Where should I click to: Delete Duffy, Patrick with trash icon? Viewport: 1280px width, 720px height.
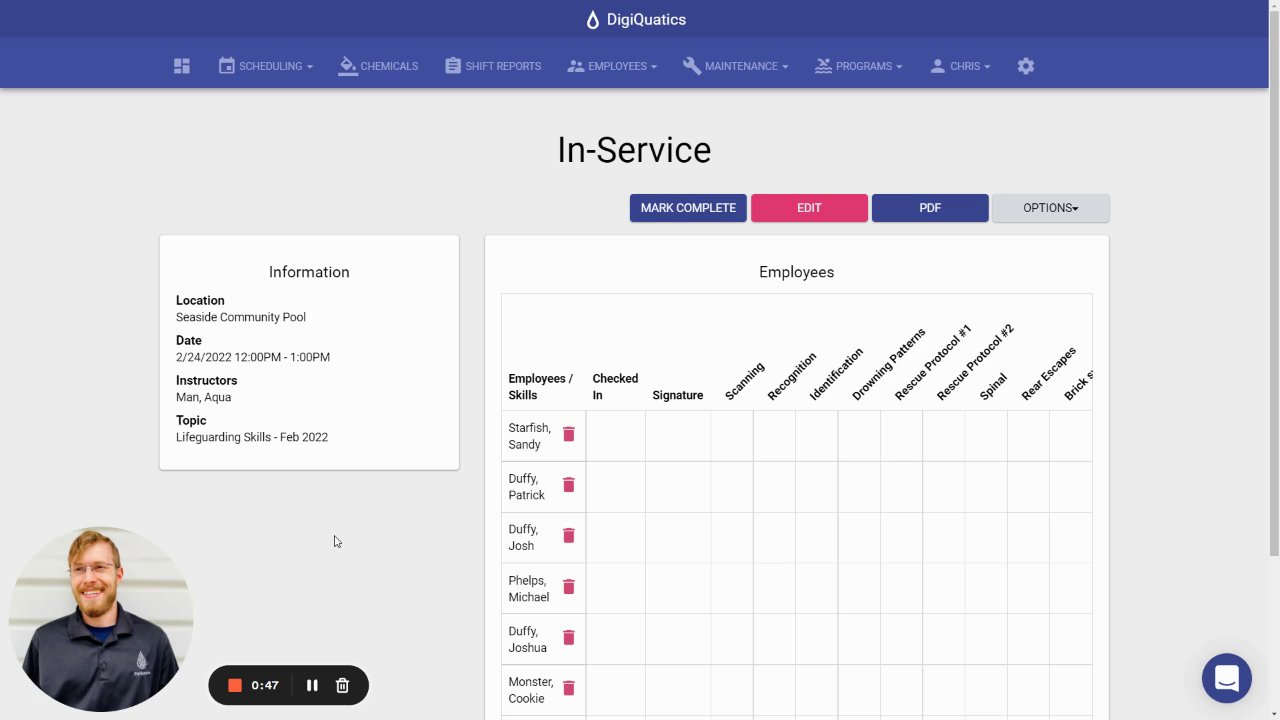569,485
